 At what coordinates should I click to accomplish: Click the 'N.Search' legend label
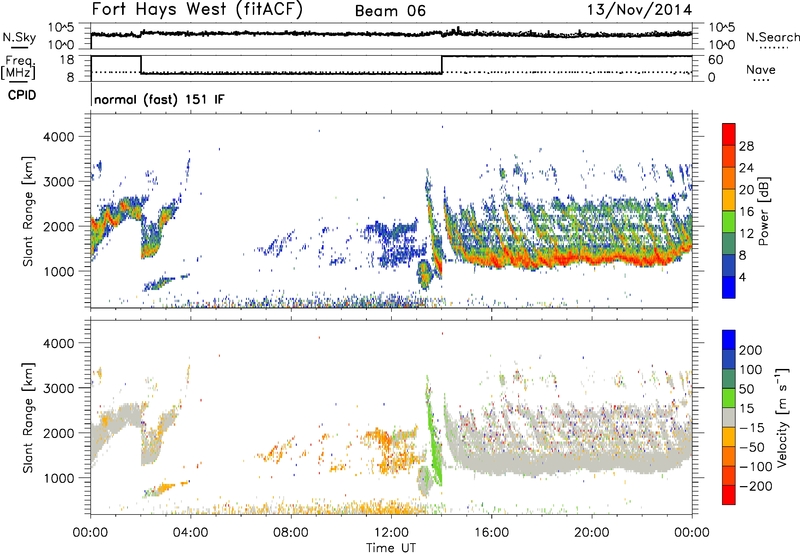pos(772,37)
